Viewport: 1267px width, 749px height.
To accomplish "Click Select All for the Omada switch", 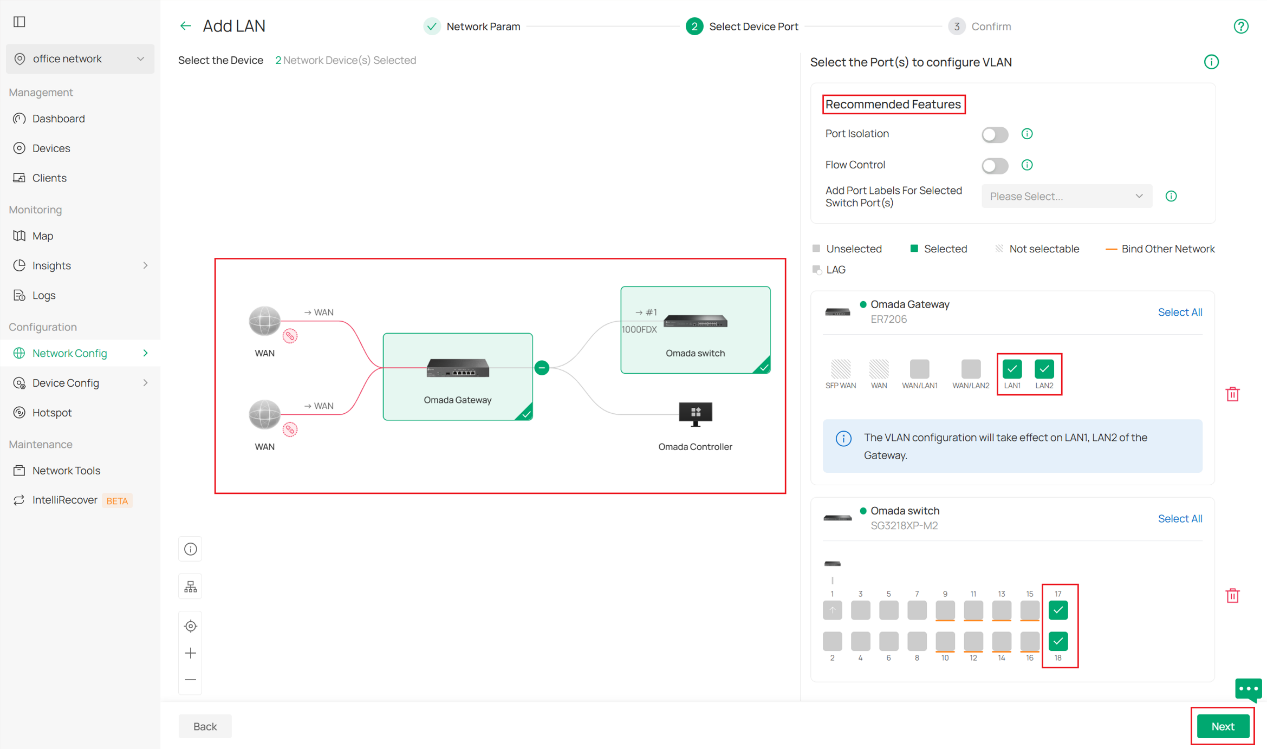I will point(1180,518).
